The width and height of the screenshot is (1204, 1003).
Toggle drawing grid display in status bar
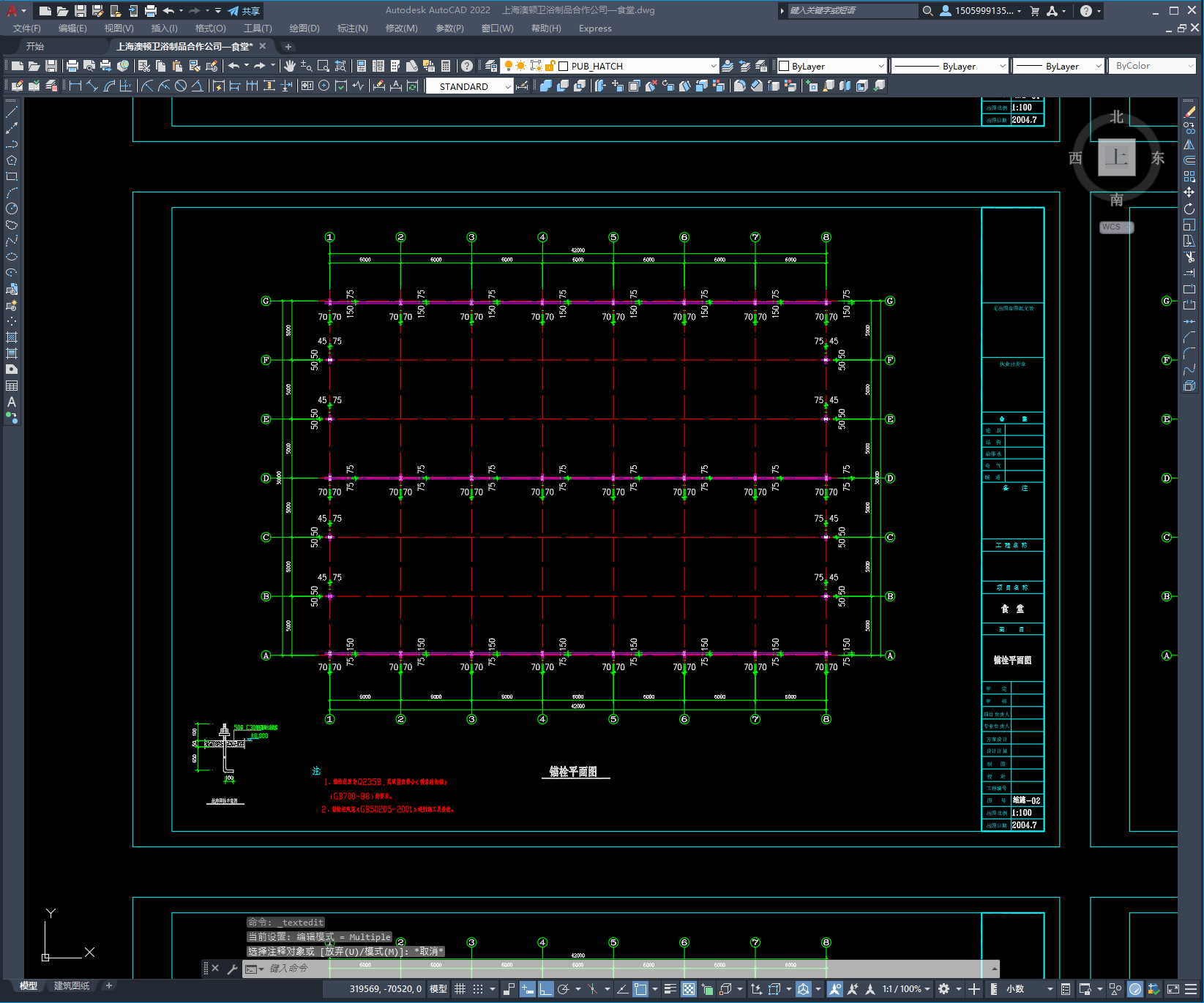[460, 989]
